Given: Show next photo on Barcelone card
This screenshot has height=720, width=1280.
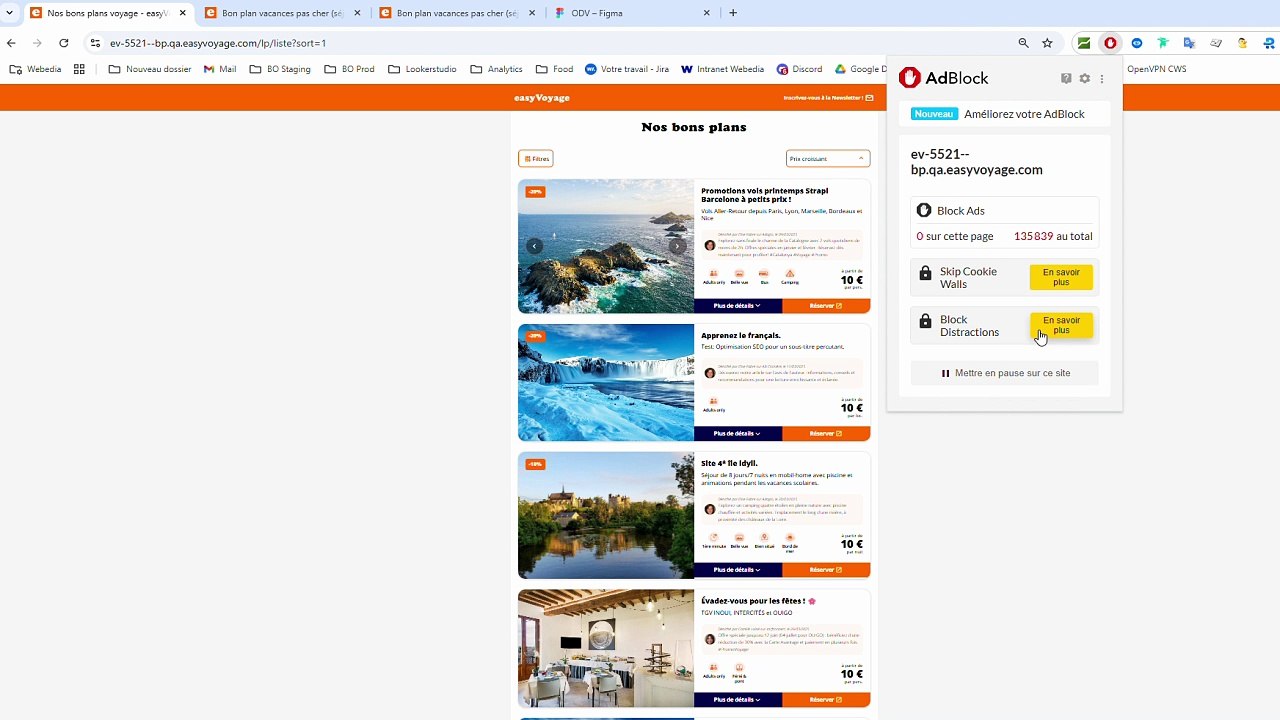Looking at the screenshot, I should pos(677,246).
